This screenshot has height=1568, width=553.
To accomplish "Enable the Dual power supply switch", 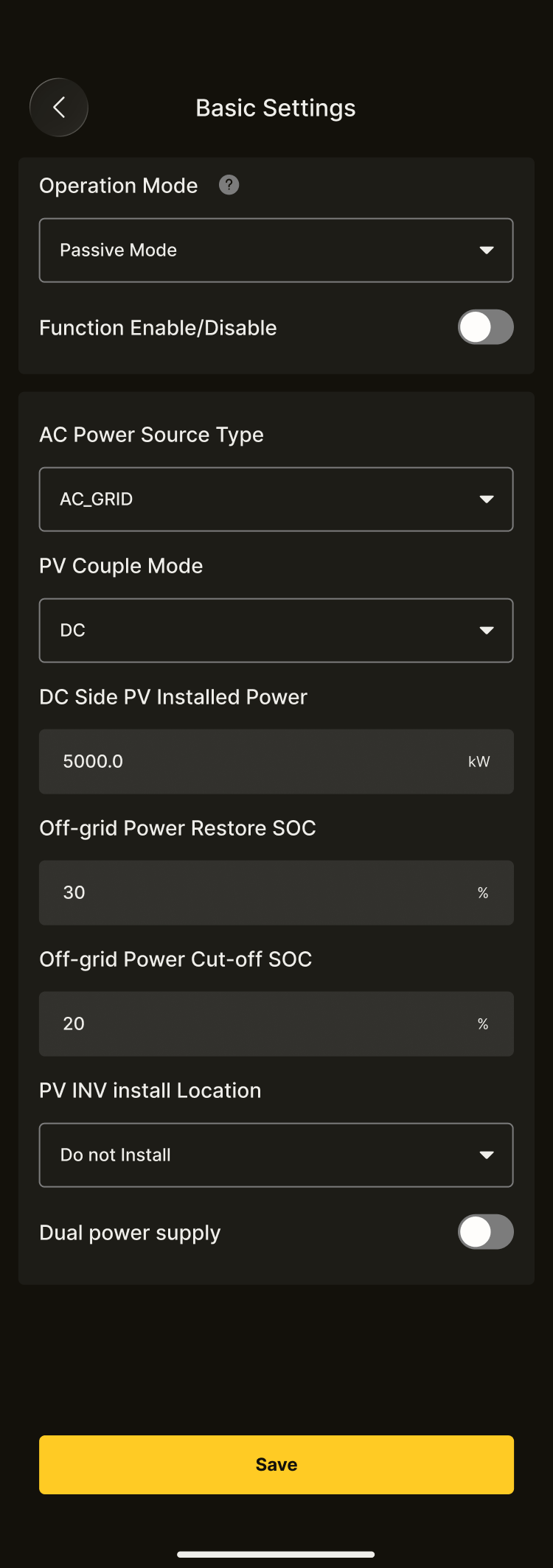I will (x=485, y=1232).
